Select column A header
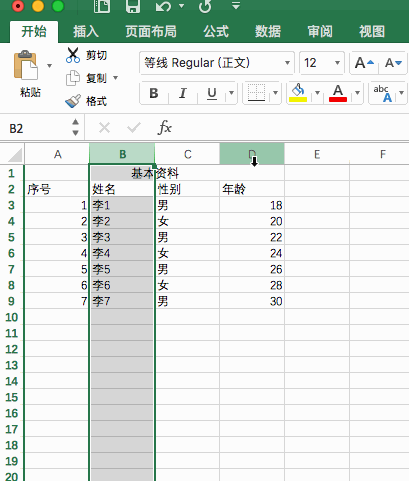Viewport: 409px width, 481px height. 57,154
